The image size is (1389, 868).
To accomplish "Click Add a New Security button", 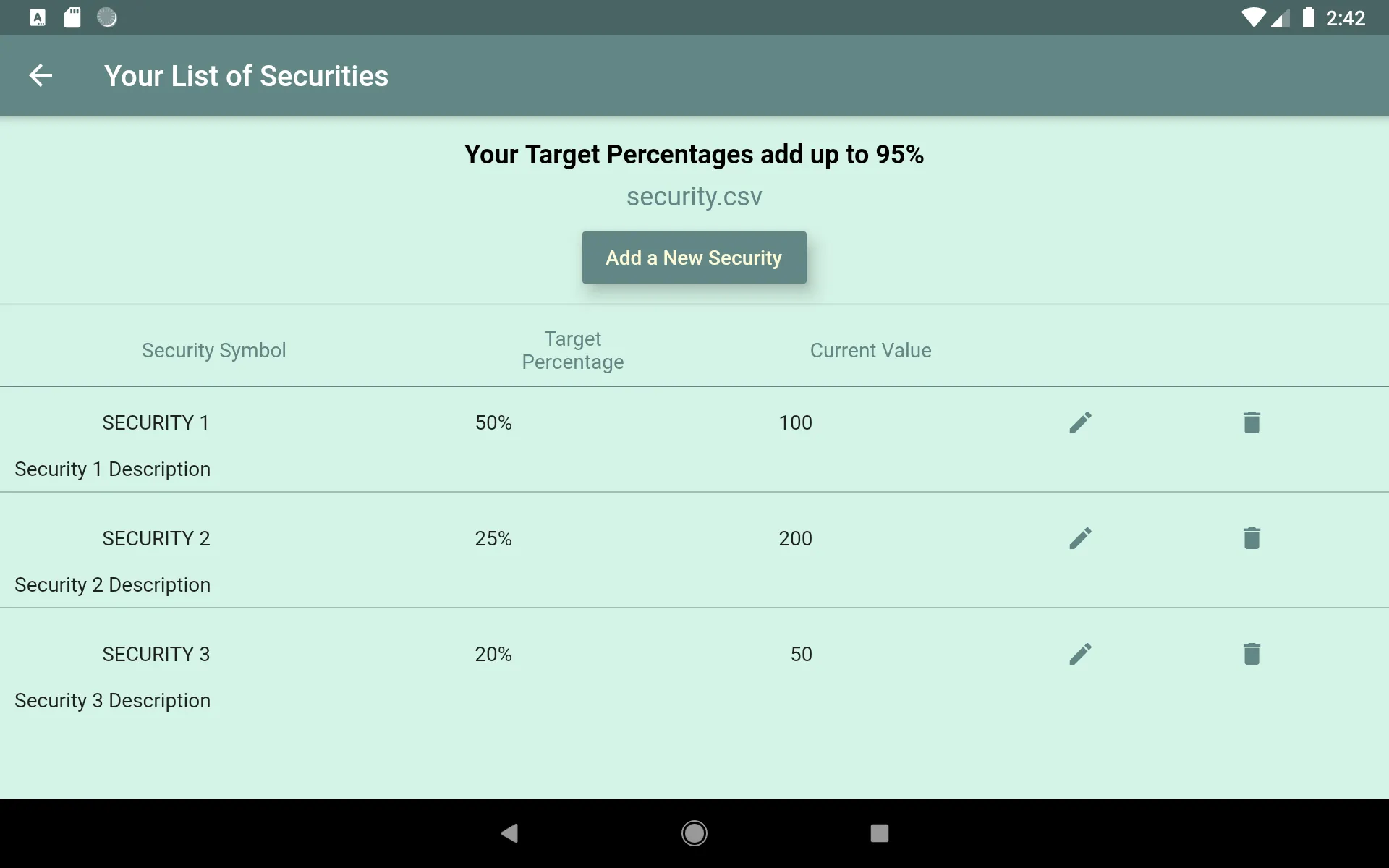I will (x=694, y=257).
